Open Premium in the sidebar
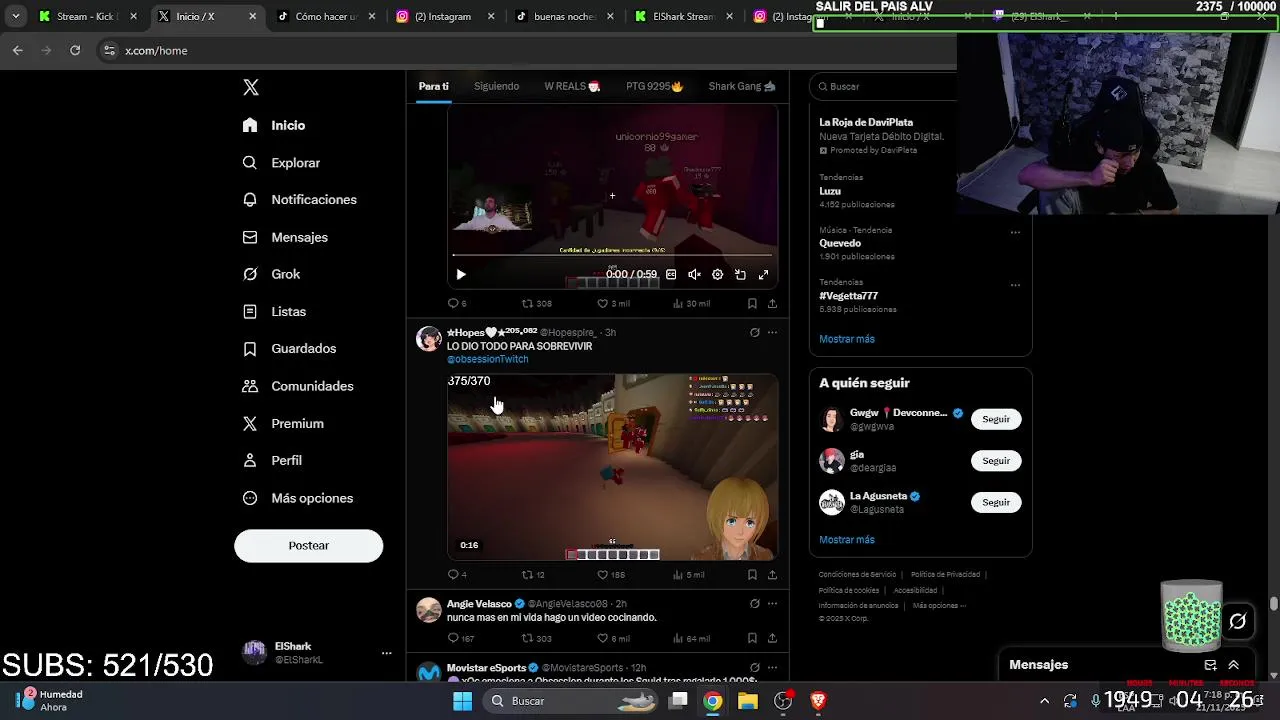Viewport: 1280px width, 720px height. point(284,423)
